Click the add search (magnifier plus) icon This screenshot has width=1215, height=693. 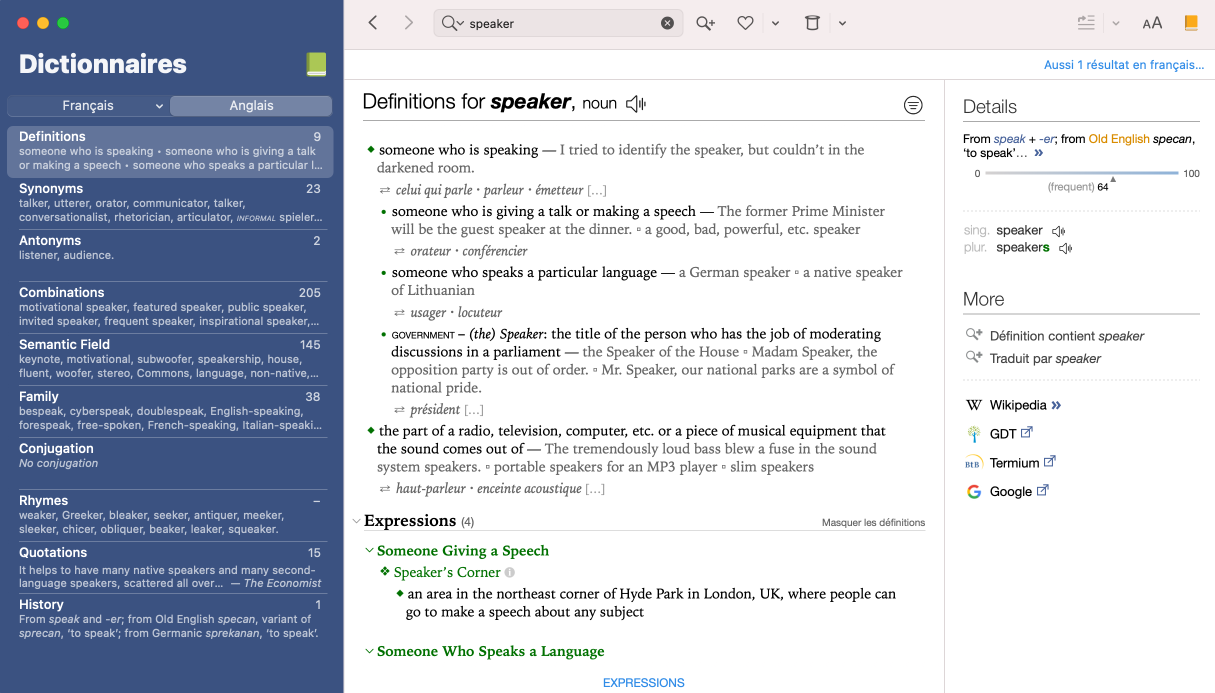coord(705,23)
